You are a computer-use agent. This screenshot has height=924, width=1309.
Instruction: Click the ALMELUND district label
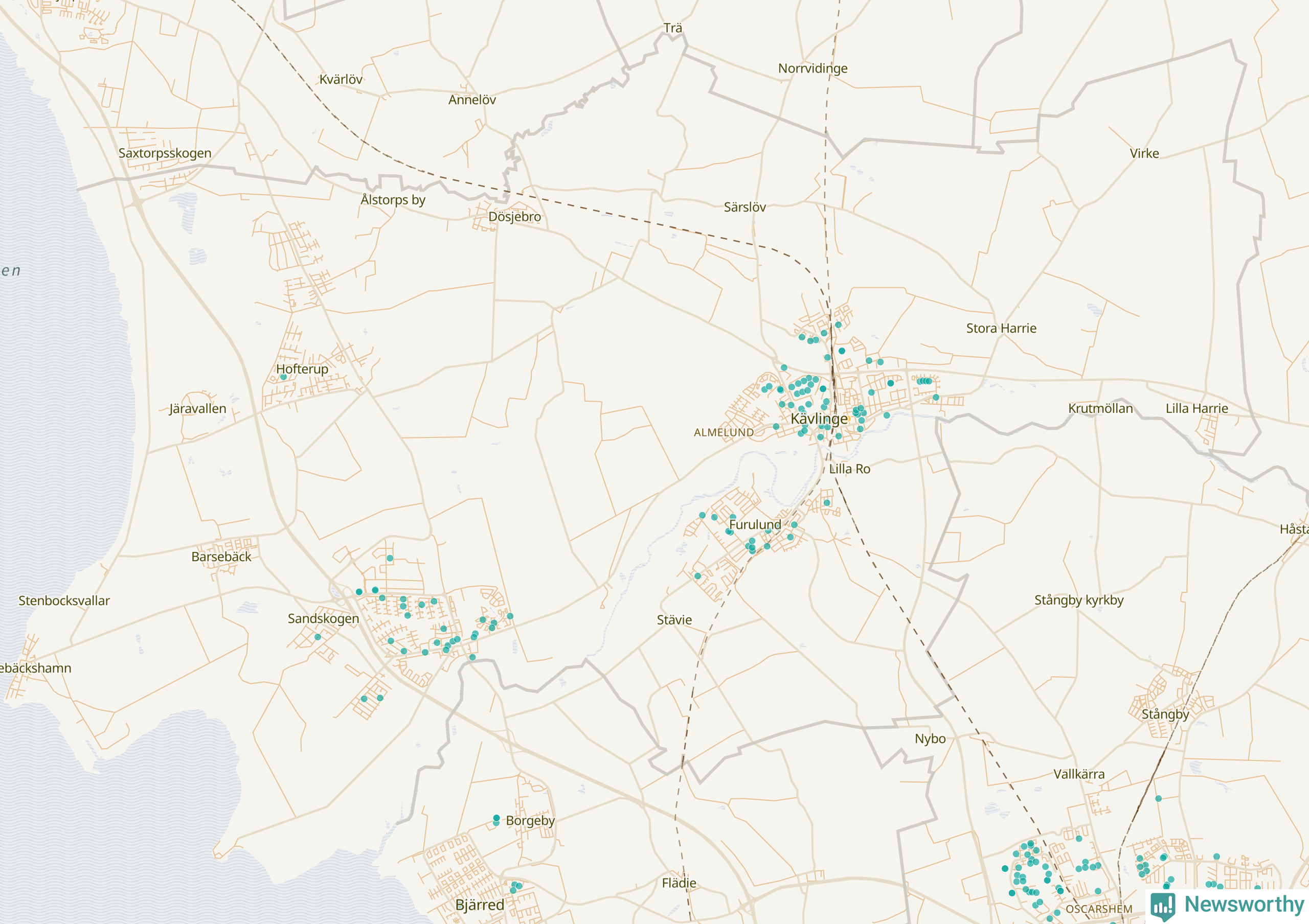tap(724, 432)
